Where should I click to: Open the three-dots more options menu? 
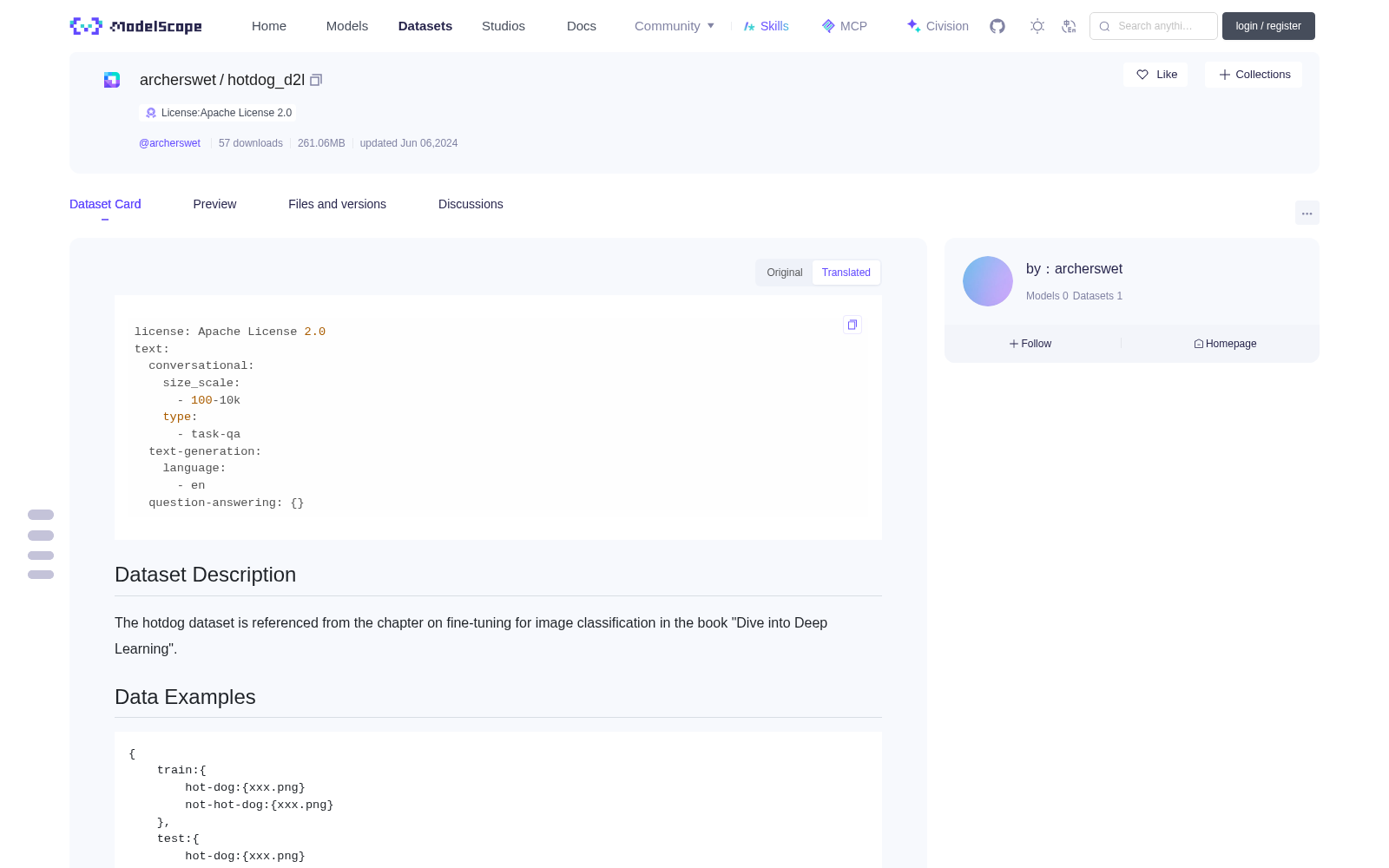click(x=1307, y=213)
